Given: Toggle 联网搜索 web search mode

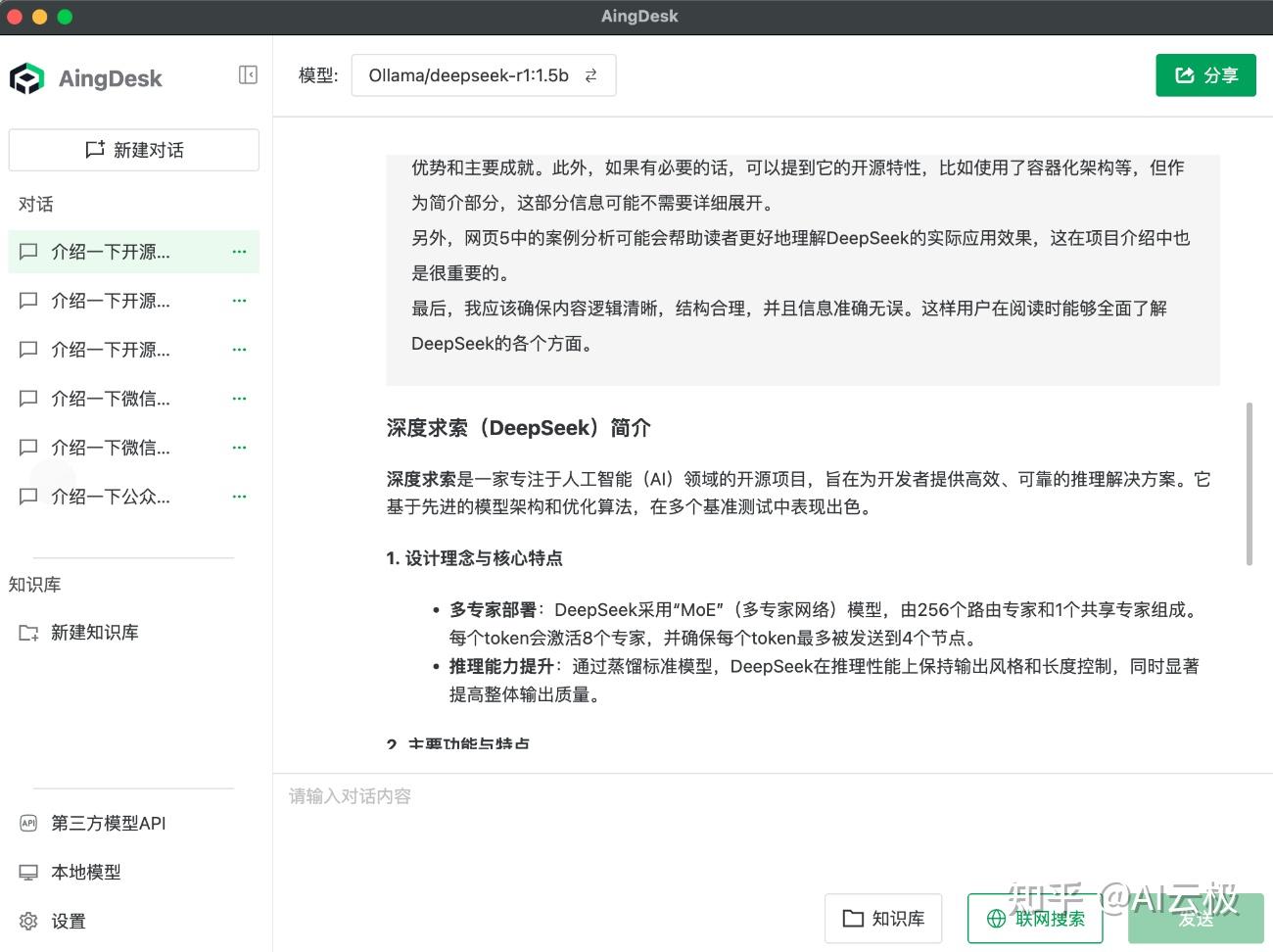Looking at the screenshot, I should tap(1034, 919).
